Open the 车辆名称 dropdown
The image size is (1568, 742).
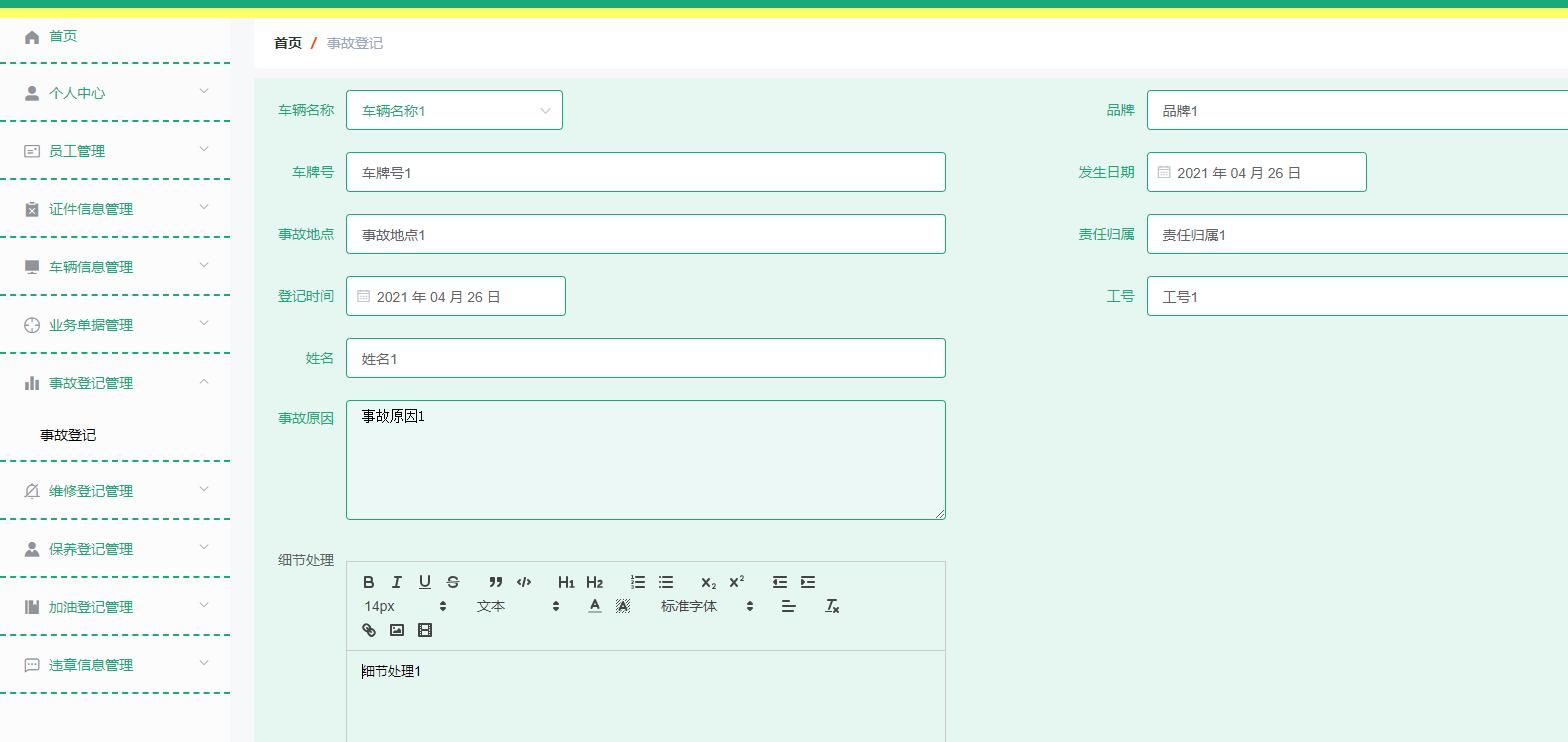[454, 110]
